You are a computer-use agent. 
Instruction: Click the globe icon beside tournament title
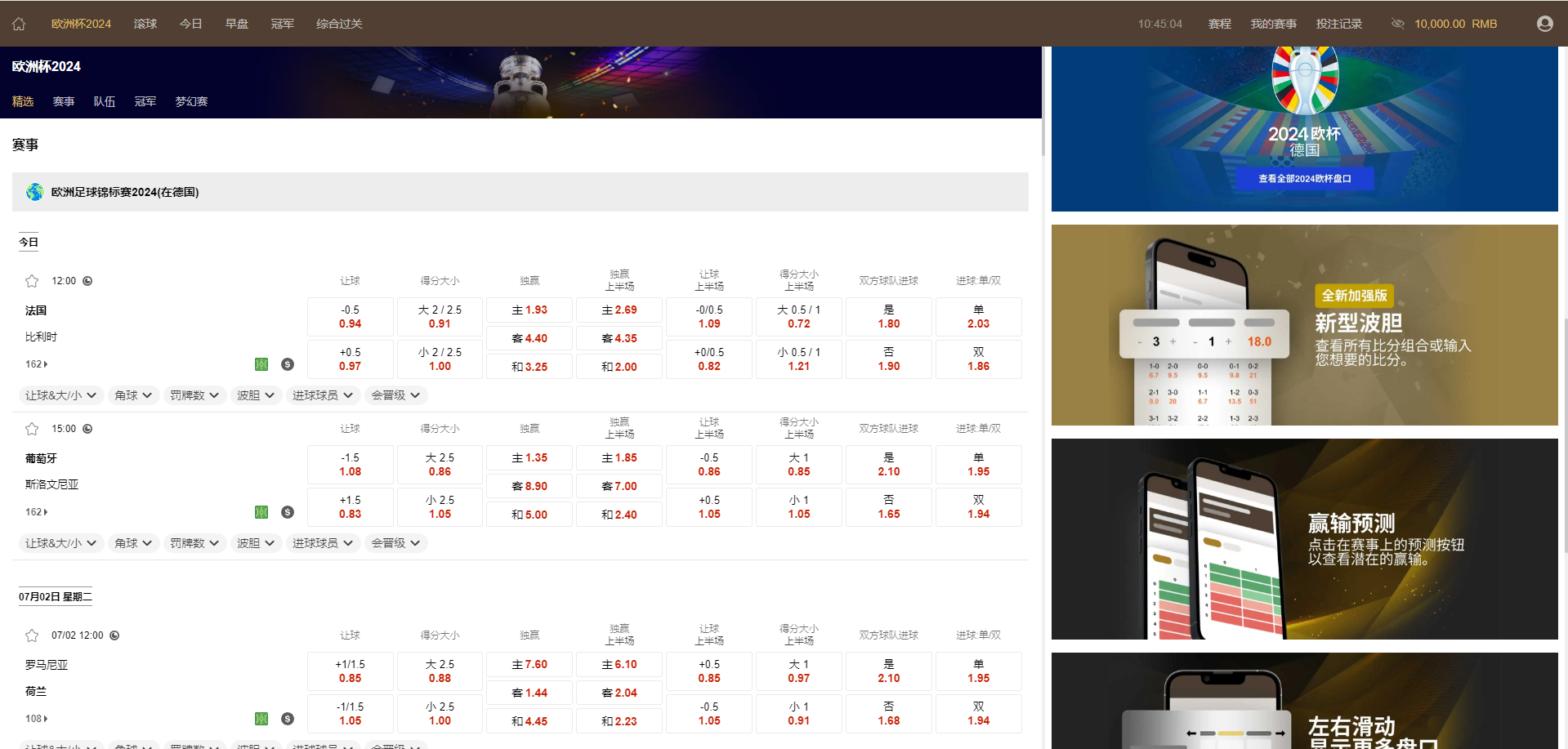click(x=34, y=192)
